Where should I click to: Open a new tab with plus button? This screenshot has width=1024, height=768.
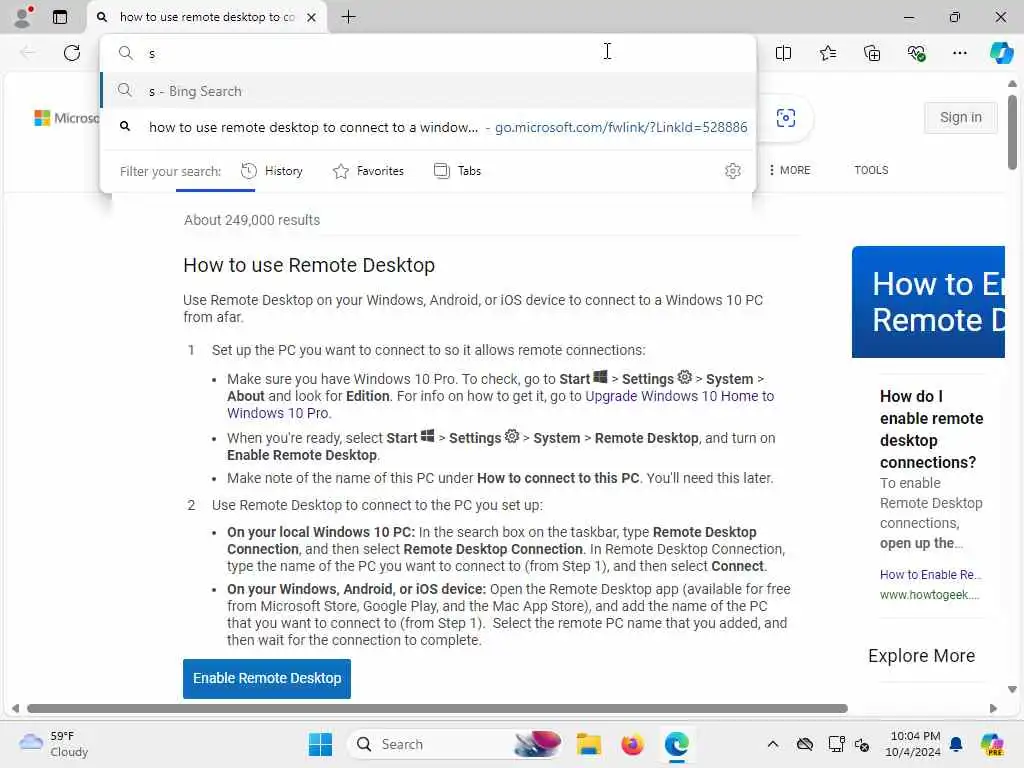pos(349,17)
